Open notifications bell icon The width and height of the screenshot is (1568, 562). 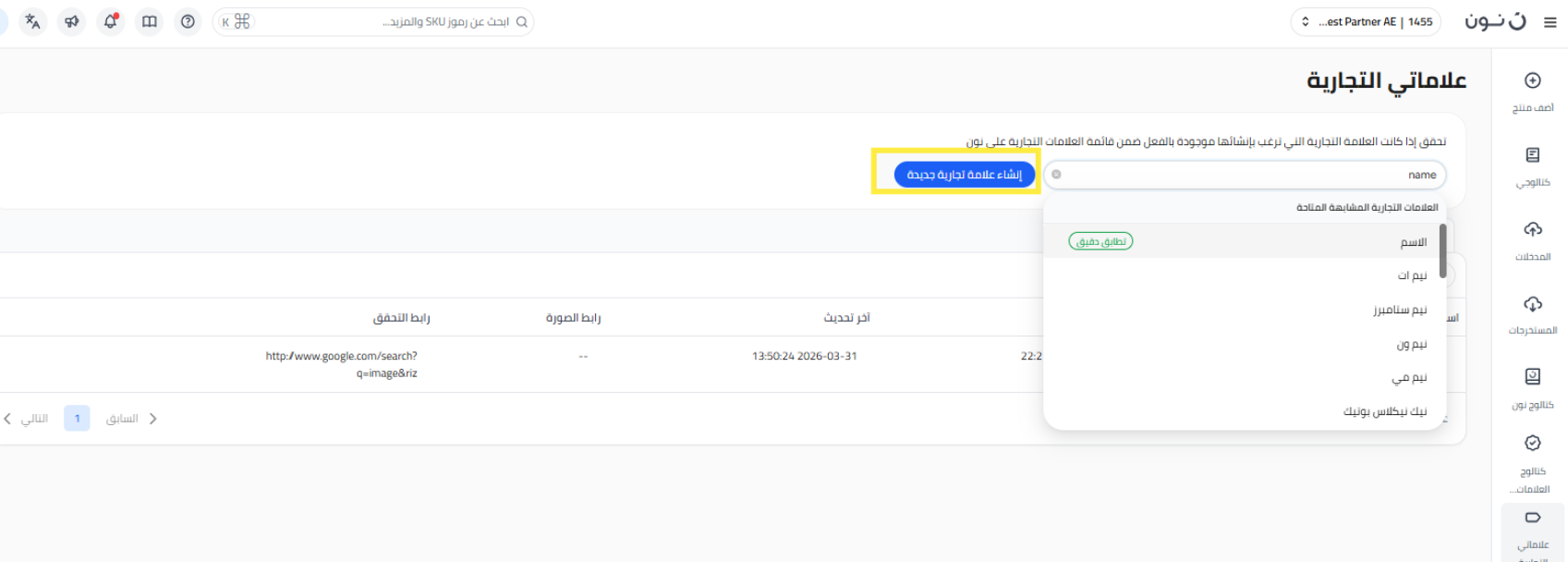coord(111,21)
